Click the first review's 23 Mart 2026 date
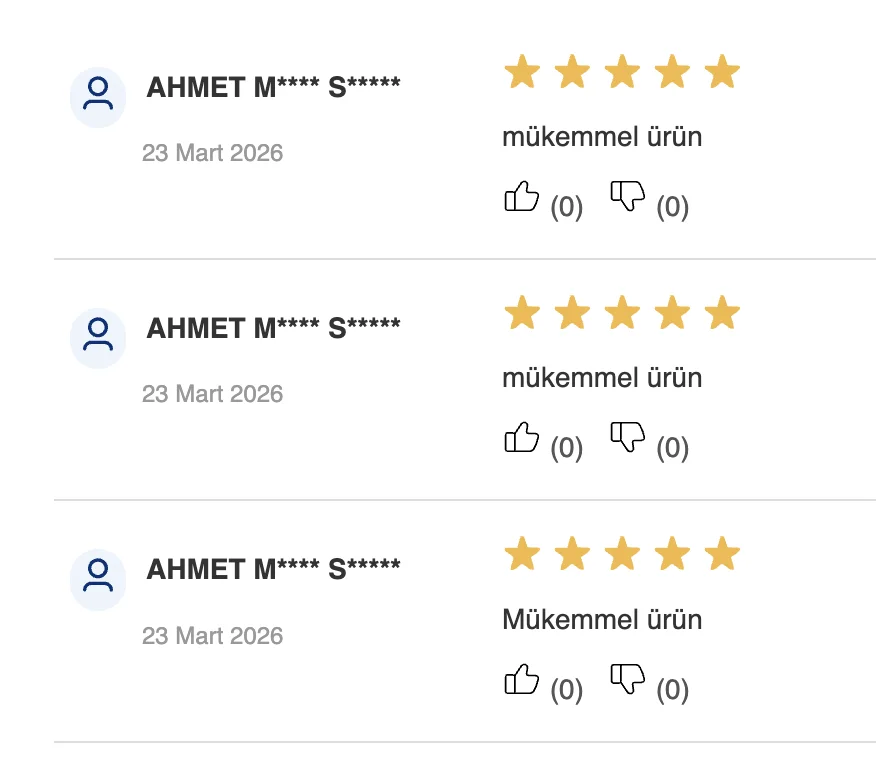The width and height of the screenshot is (876, 784). click(212, 153)
